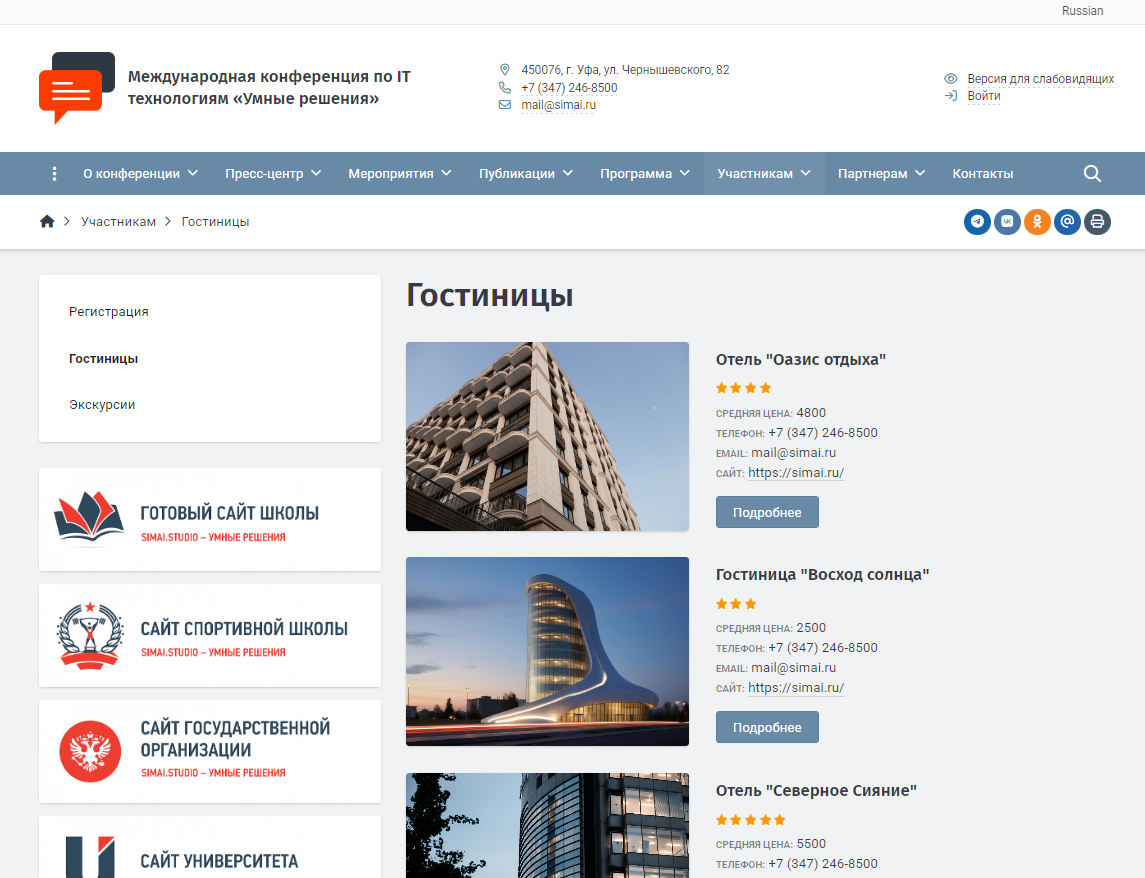This screenshot has height=878, width=1145.
Task: Share page via VK icon
Action: 1007,222
